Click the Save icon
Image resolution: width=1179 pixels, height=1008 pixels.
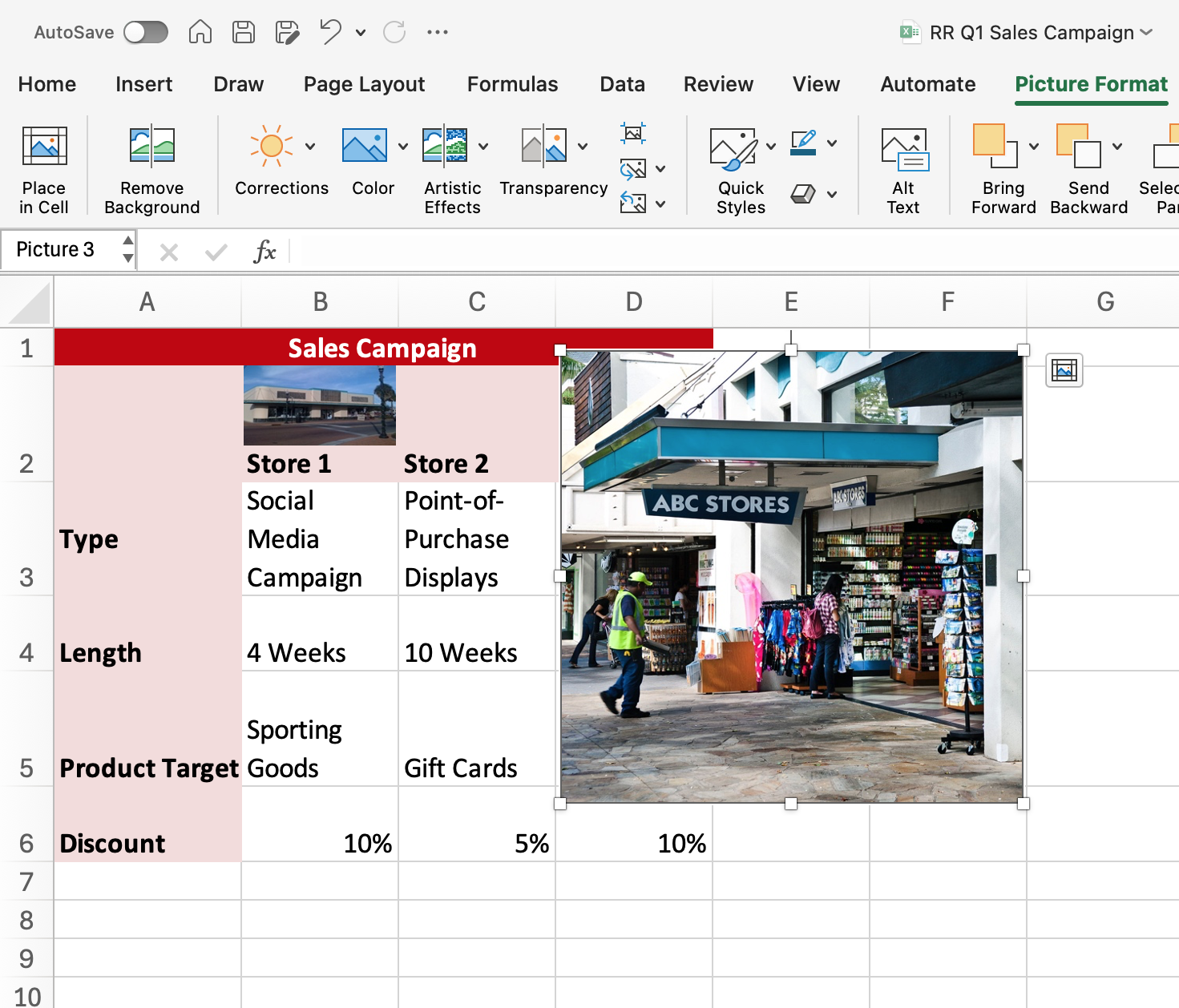click(x=244, y=32)
